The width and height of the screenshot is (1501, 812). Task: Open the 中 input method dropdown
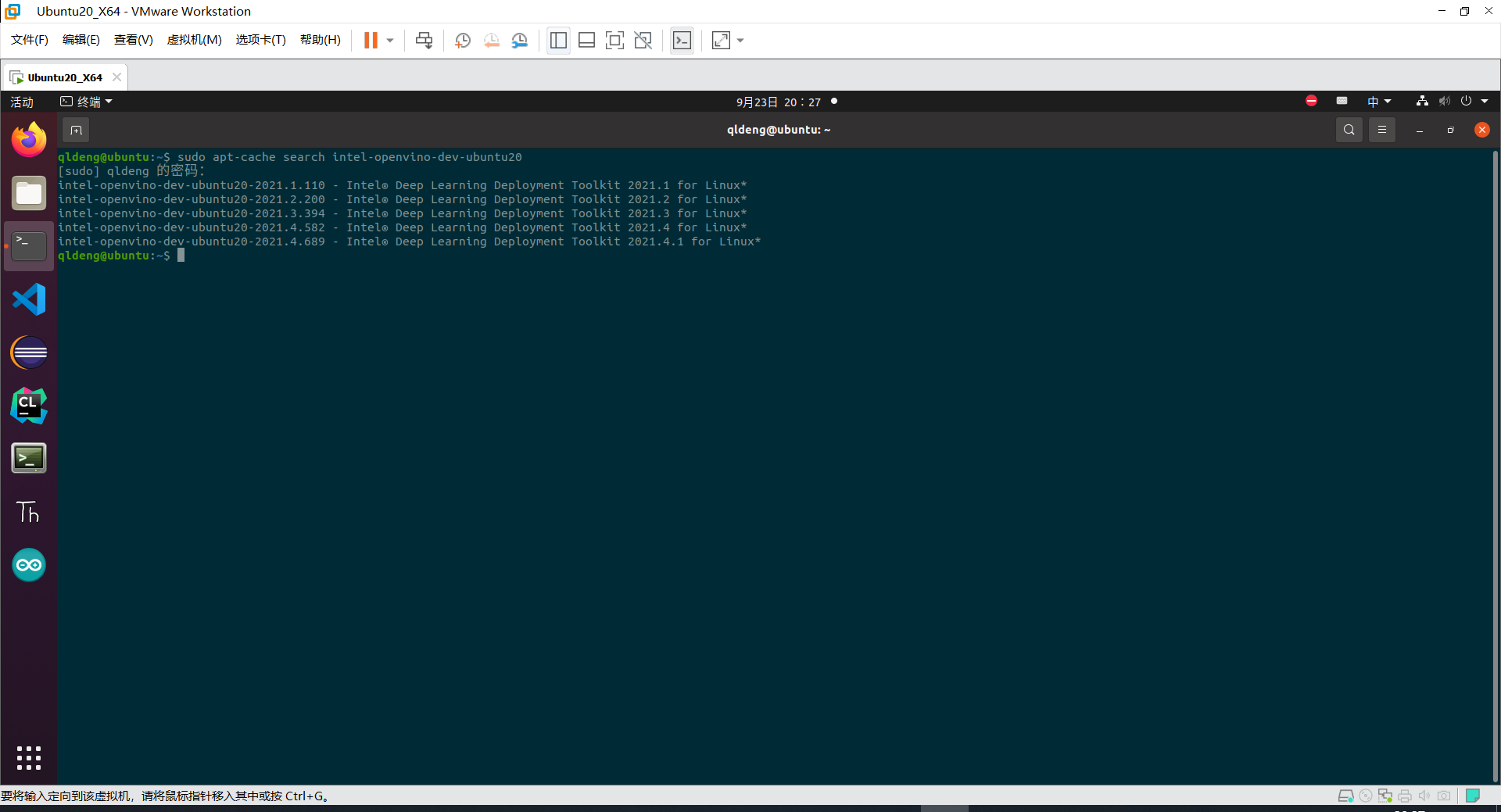(1379, 102)
